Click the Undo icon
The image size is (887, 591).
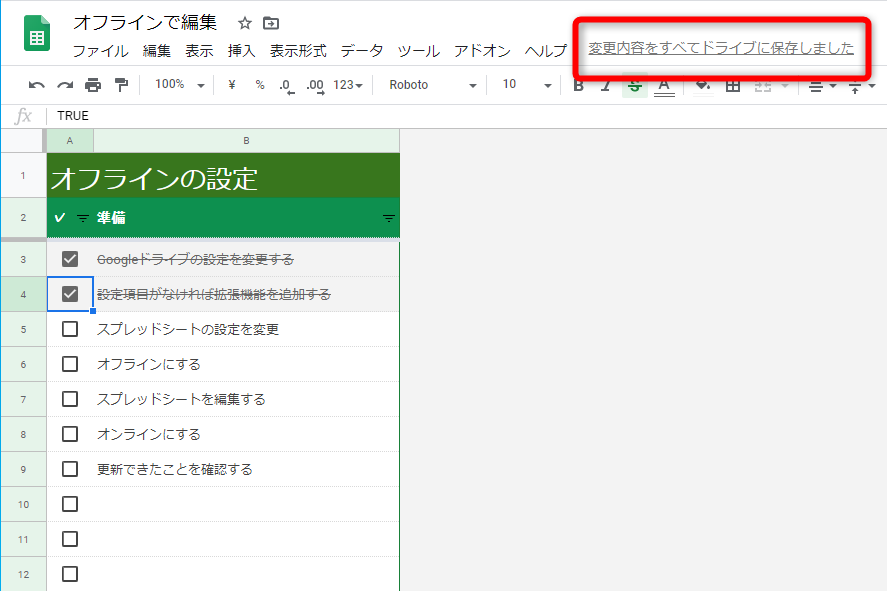(x=34, y=86)
